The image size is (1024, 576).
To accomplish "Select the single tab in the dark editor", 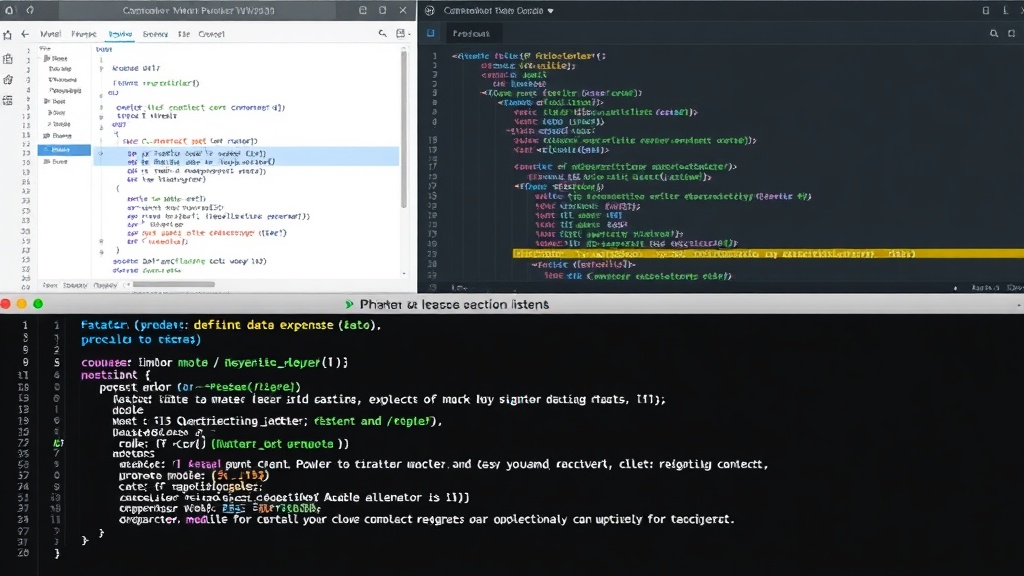I will (471, 33).
